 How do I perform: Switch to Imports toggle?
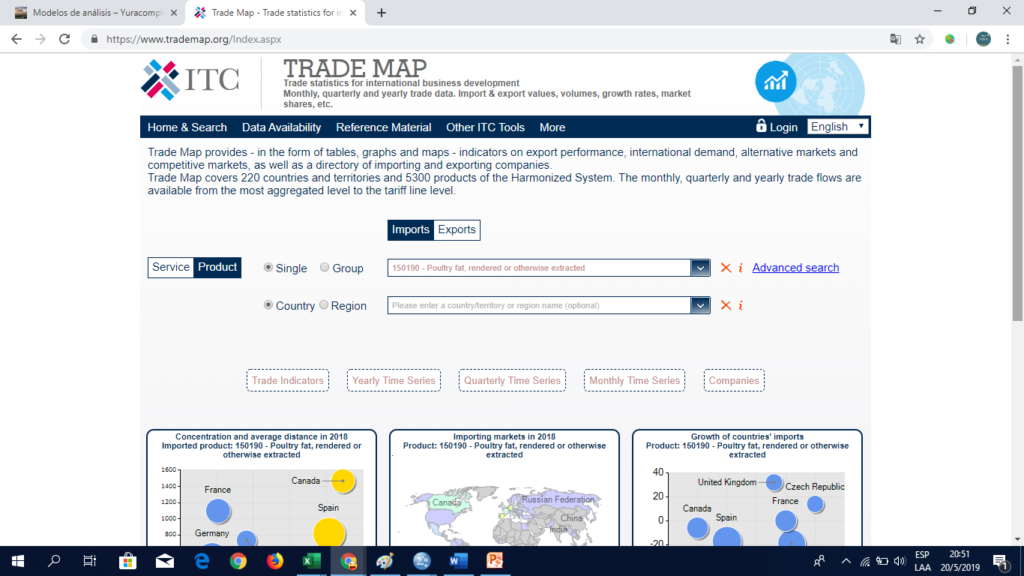pyautogui.click(x=410, y=230)
